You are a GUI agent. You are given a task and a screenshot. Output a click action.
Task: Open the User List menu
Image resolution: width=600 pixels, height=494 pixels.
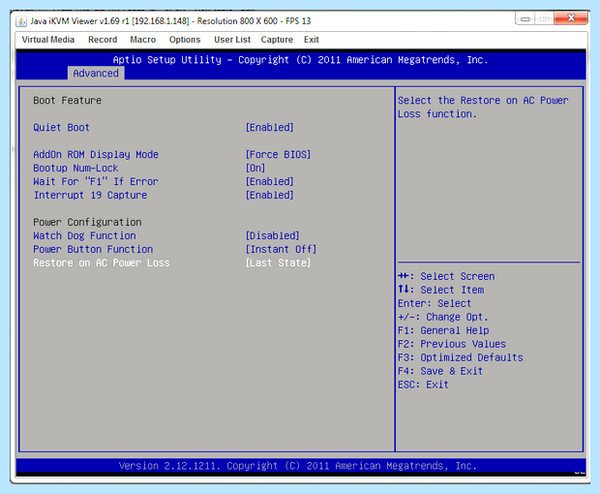point(232,40)
